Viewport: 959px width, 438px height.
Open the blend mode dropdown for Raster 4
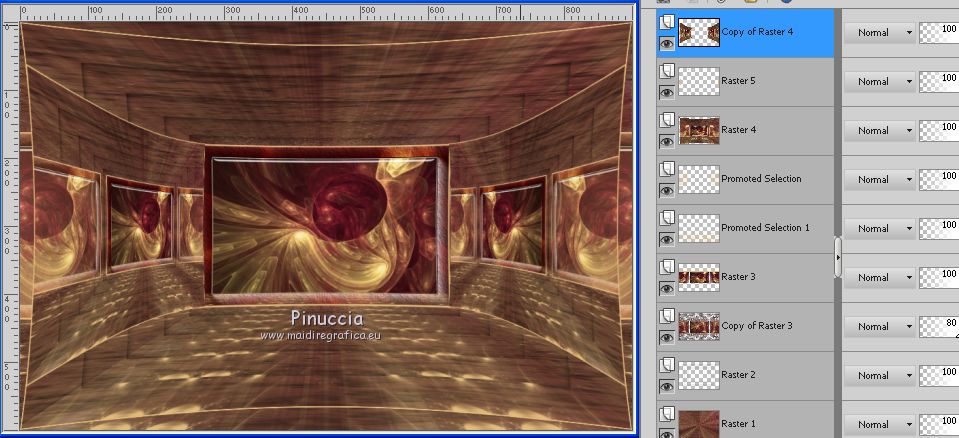point(879,130)
